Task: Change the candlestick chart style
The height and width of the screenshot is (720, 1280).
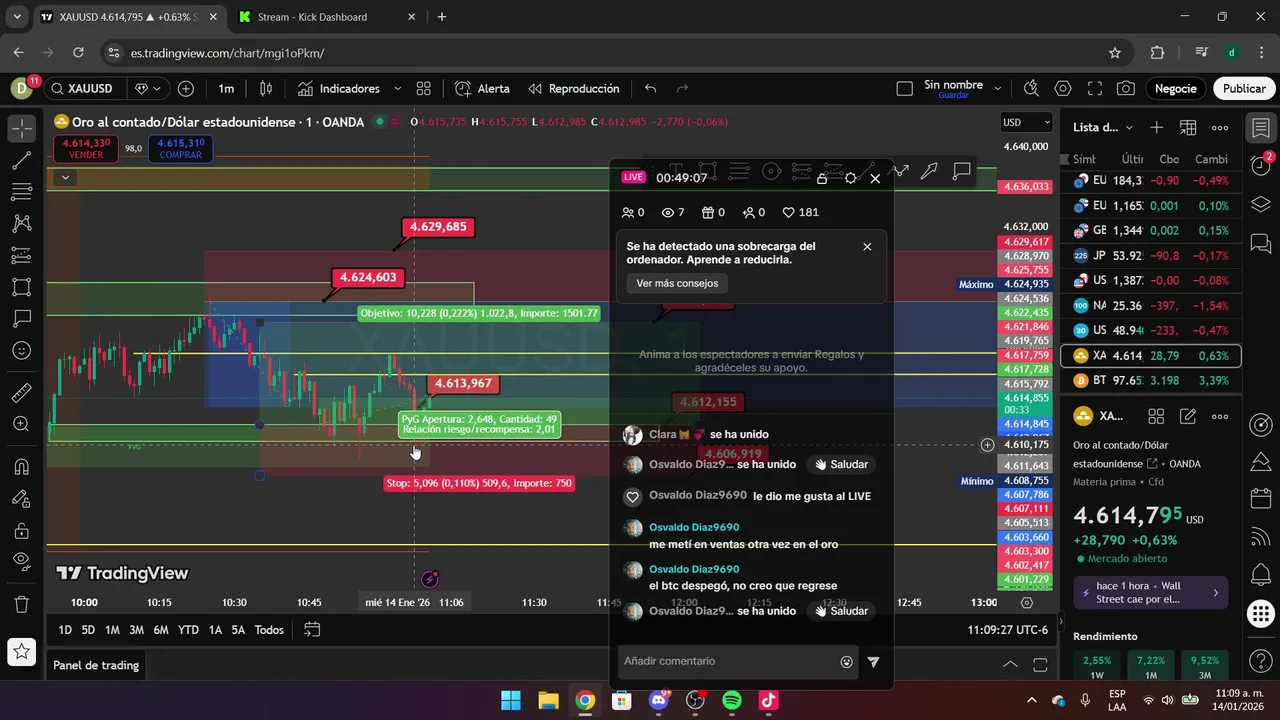Action: [266, 89]
